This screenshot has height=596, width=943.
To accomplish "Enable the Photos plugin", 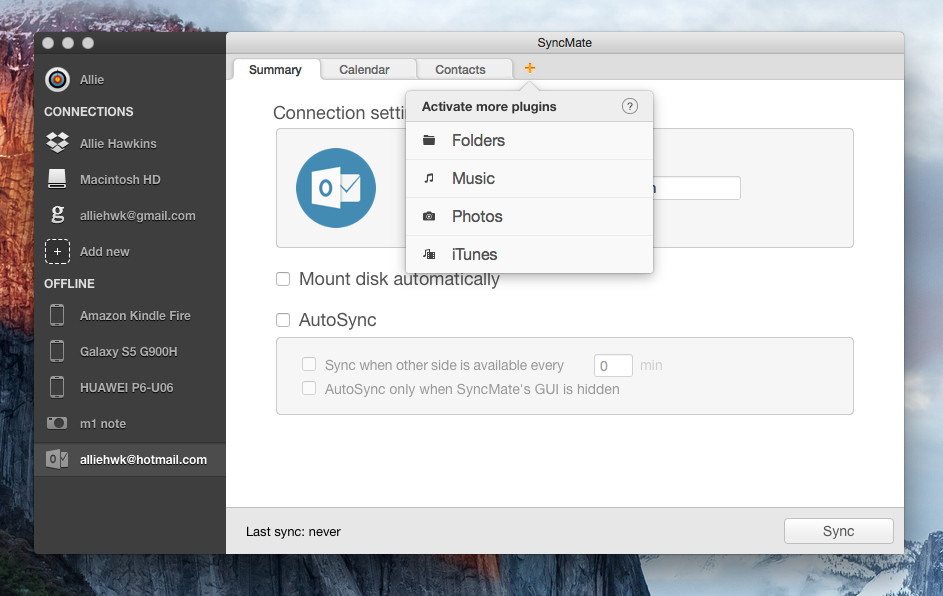I will click(x=477, y=216).
